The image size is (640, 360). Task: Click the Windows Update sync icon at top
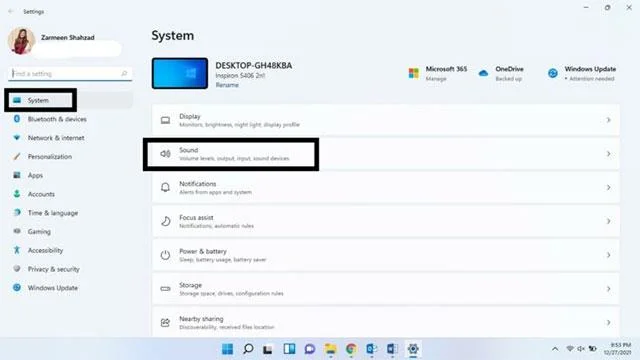click(553, 73)
